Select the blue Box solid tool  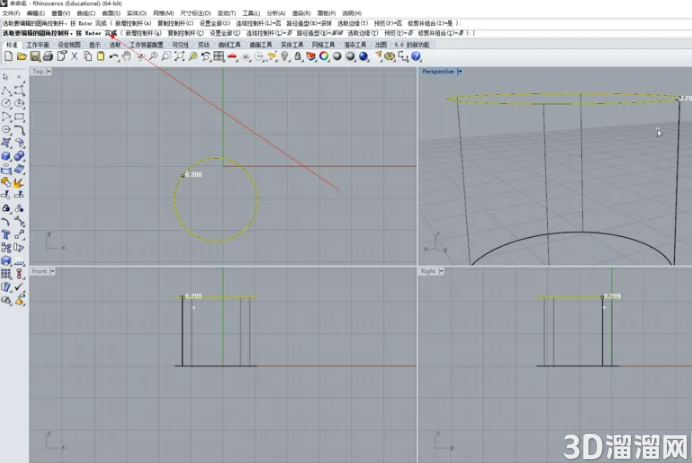click(6, 156)
